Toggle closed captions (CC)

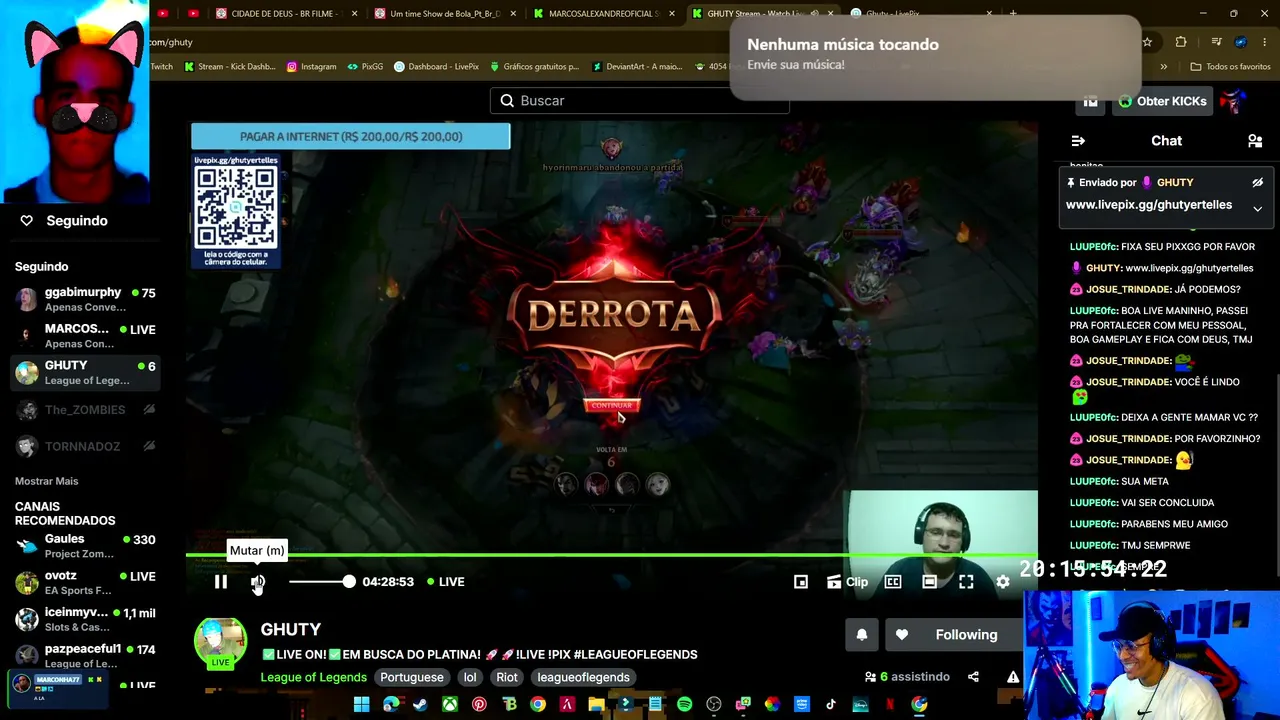click(893, 581)
